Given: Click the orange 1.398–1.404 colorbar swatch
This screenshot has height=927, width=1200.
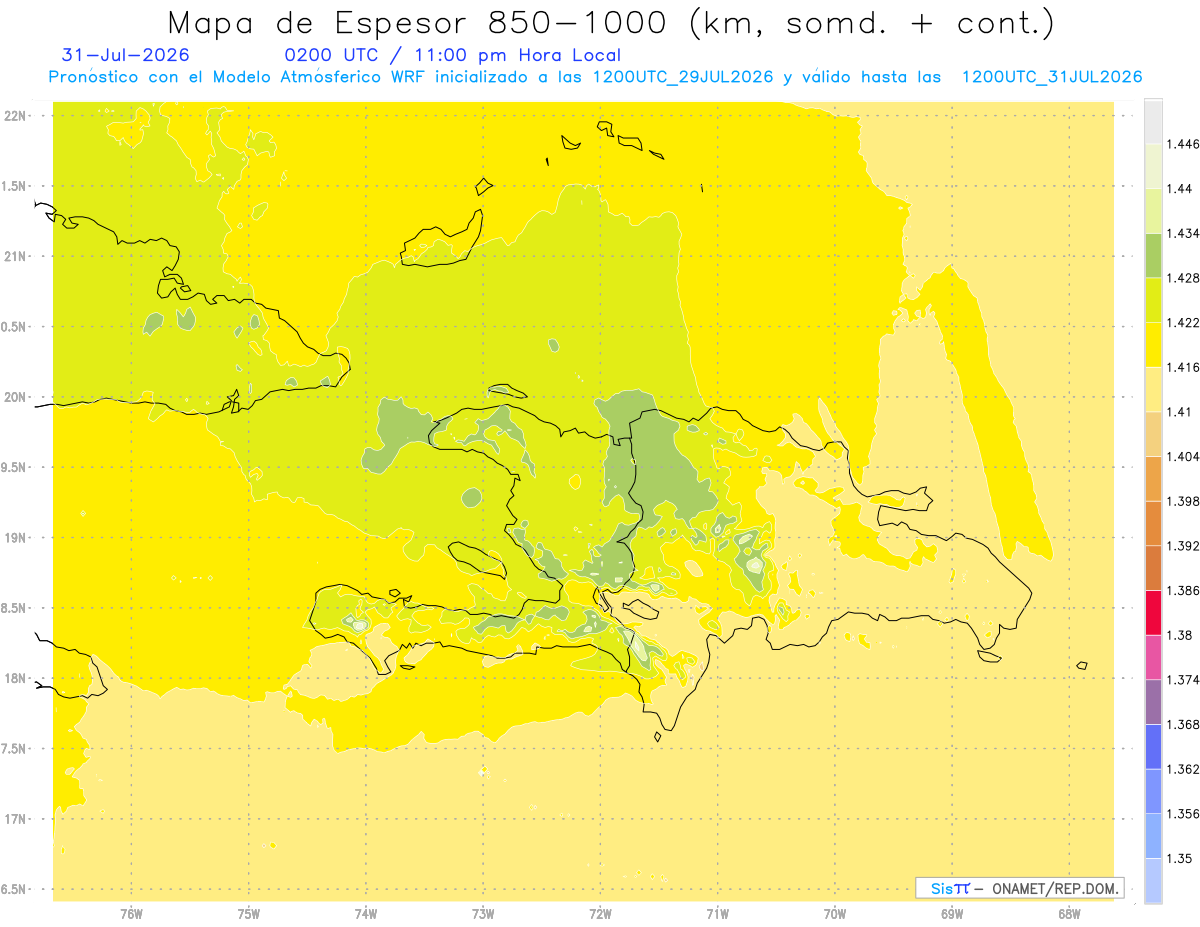Looking at the screenshot, I should coord(1154,478).
